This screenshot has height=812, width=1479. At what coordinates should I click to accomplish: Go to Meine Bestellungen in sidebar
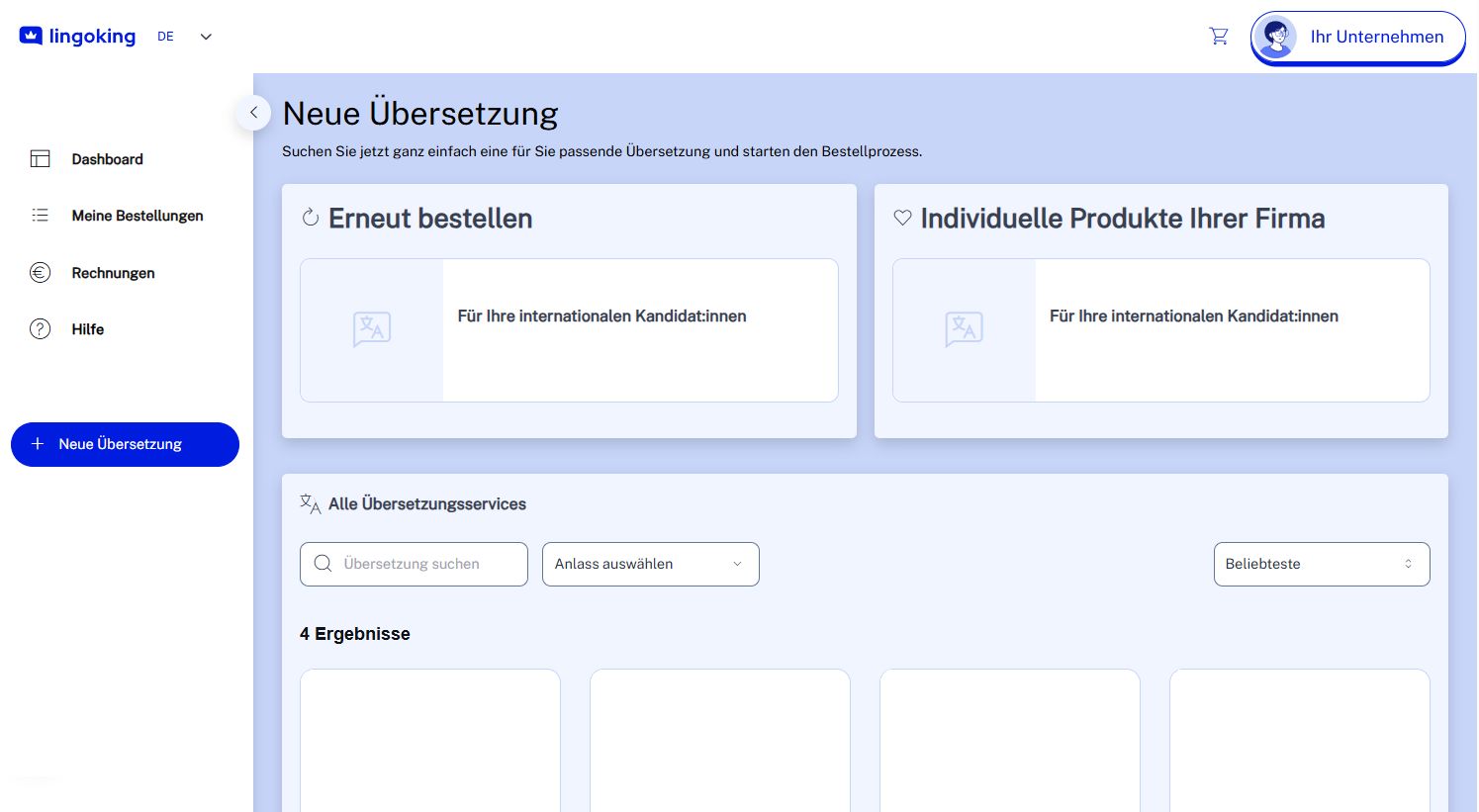click(138, 216)
